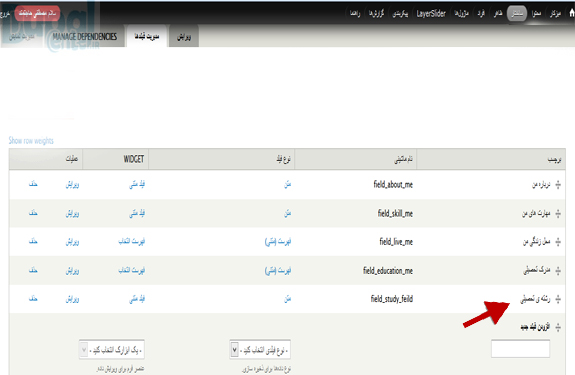Open widget link of field_study_feild row
This screenshot has width=575, height=375.
pyautogui.click(x=137, y=299)
